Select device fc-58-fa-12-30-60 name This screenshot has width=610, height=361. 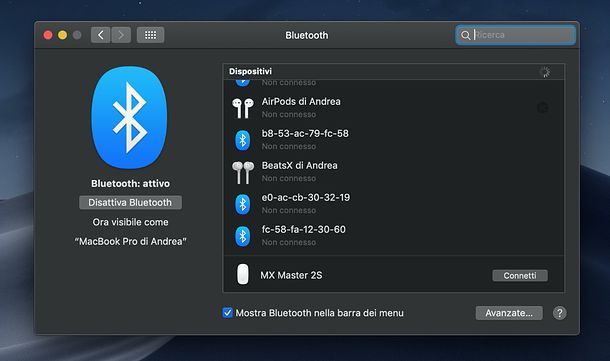point(303,229)
